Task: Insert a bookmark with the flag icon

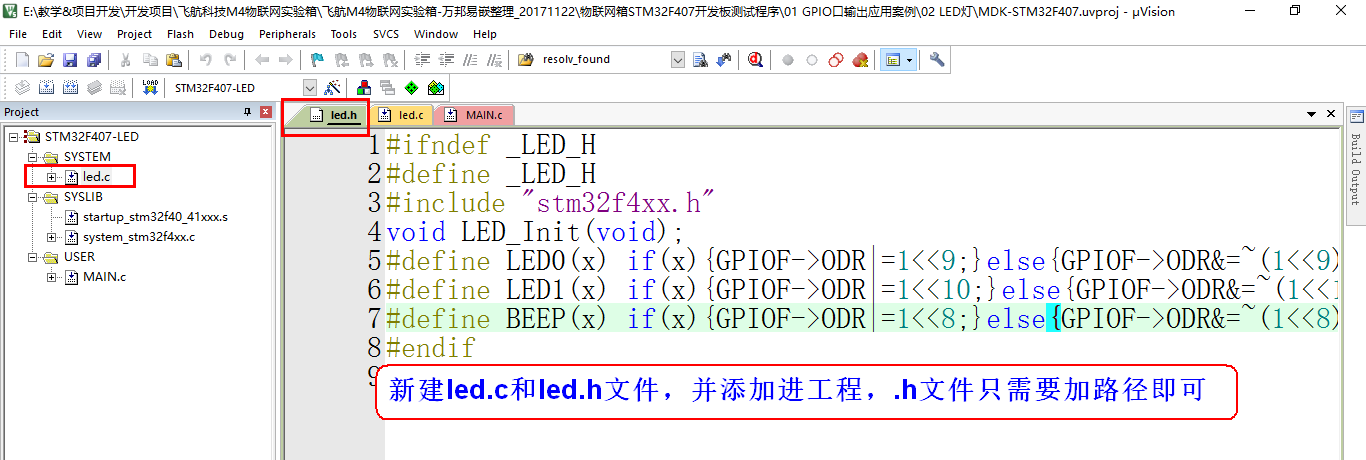Action: [317, 60]
